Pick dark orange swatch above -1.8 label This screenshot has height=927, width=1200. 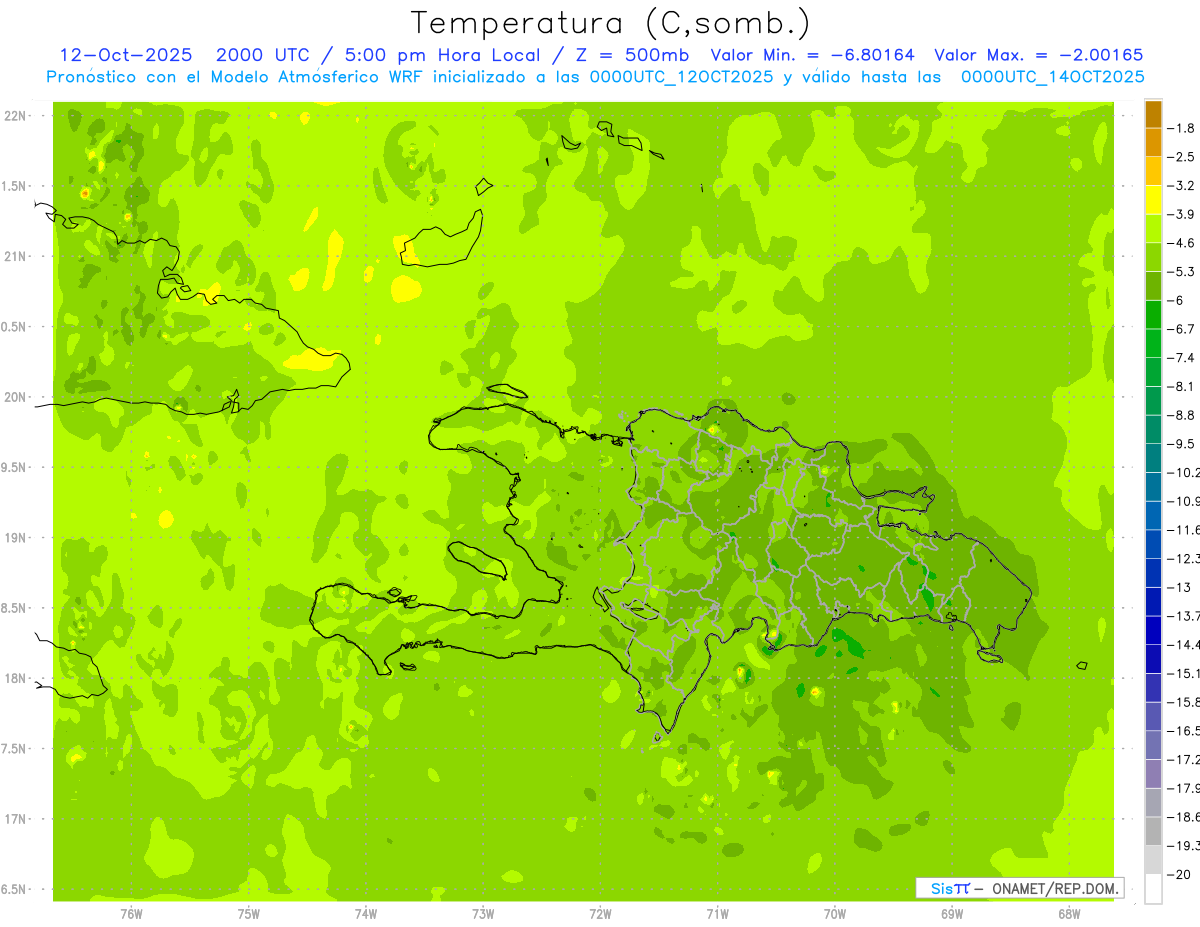1153,114
